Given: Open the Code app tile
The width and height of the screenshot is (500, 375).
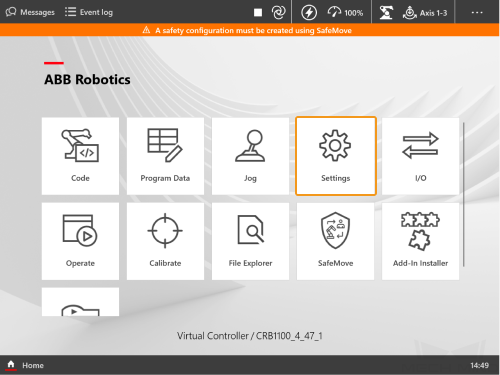Looking at the screenshot, I should click(80, 156).
